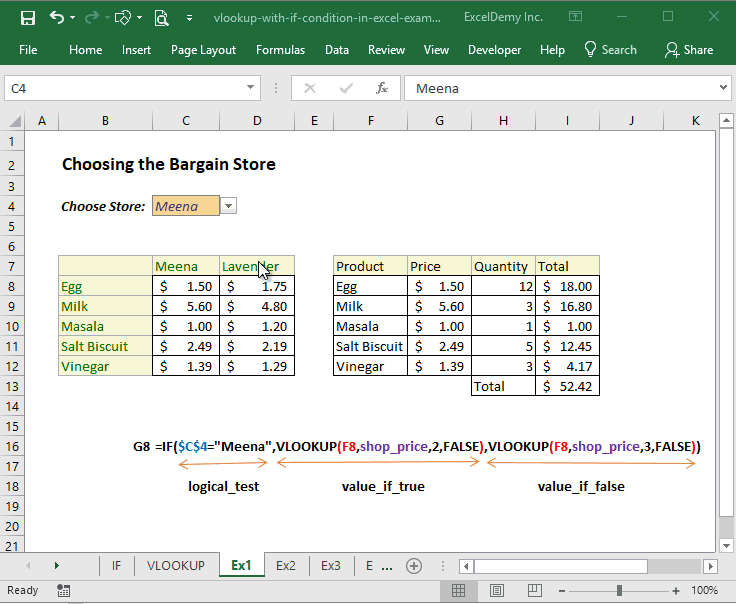Screen dimensions: 736x604
Task: Click the Insert Function fx icon
Action: (x=381, y=88)
